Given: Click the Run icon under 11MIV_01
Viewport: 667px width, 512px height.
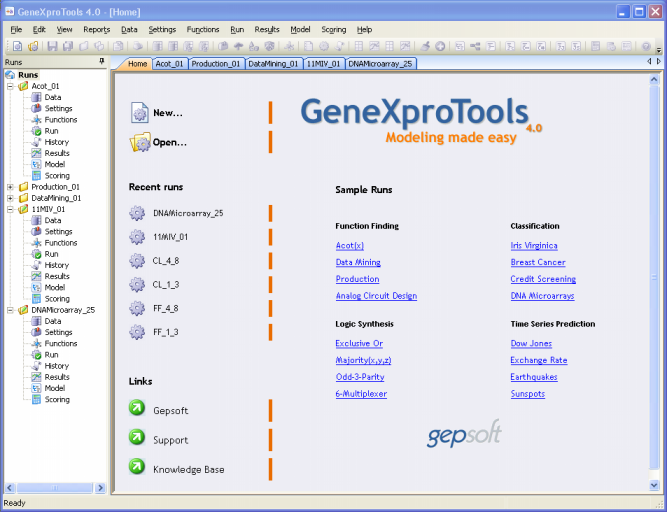Looking at the screenshot, I should (37, 254).
